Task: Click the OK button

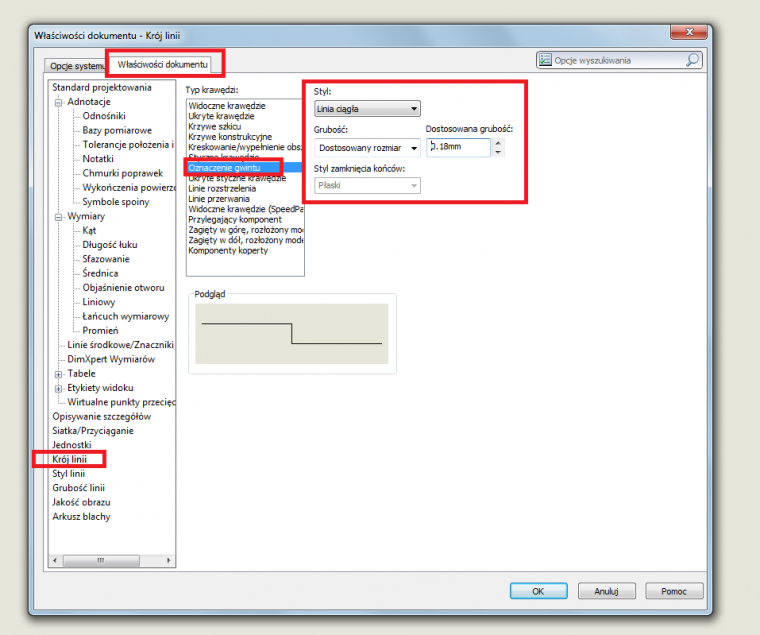Action: [538, 591]
